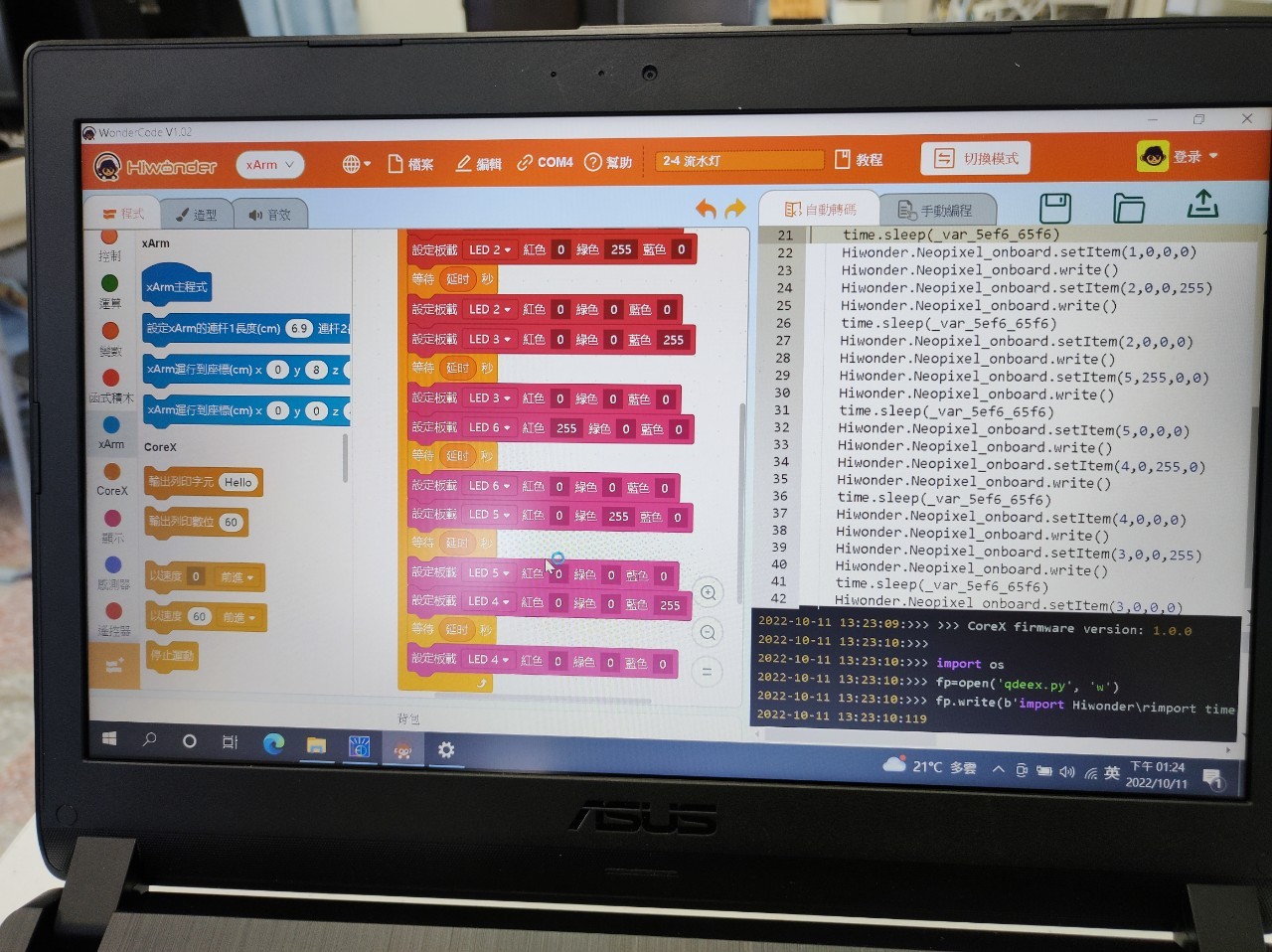Open the xArm device dropdown
Viewport: 1272px width, 952px height.
tap(269, 165)
